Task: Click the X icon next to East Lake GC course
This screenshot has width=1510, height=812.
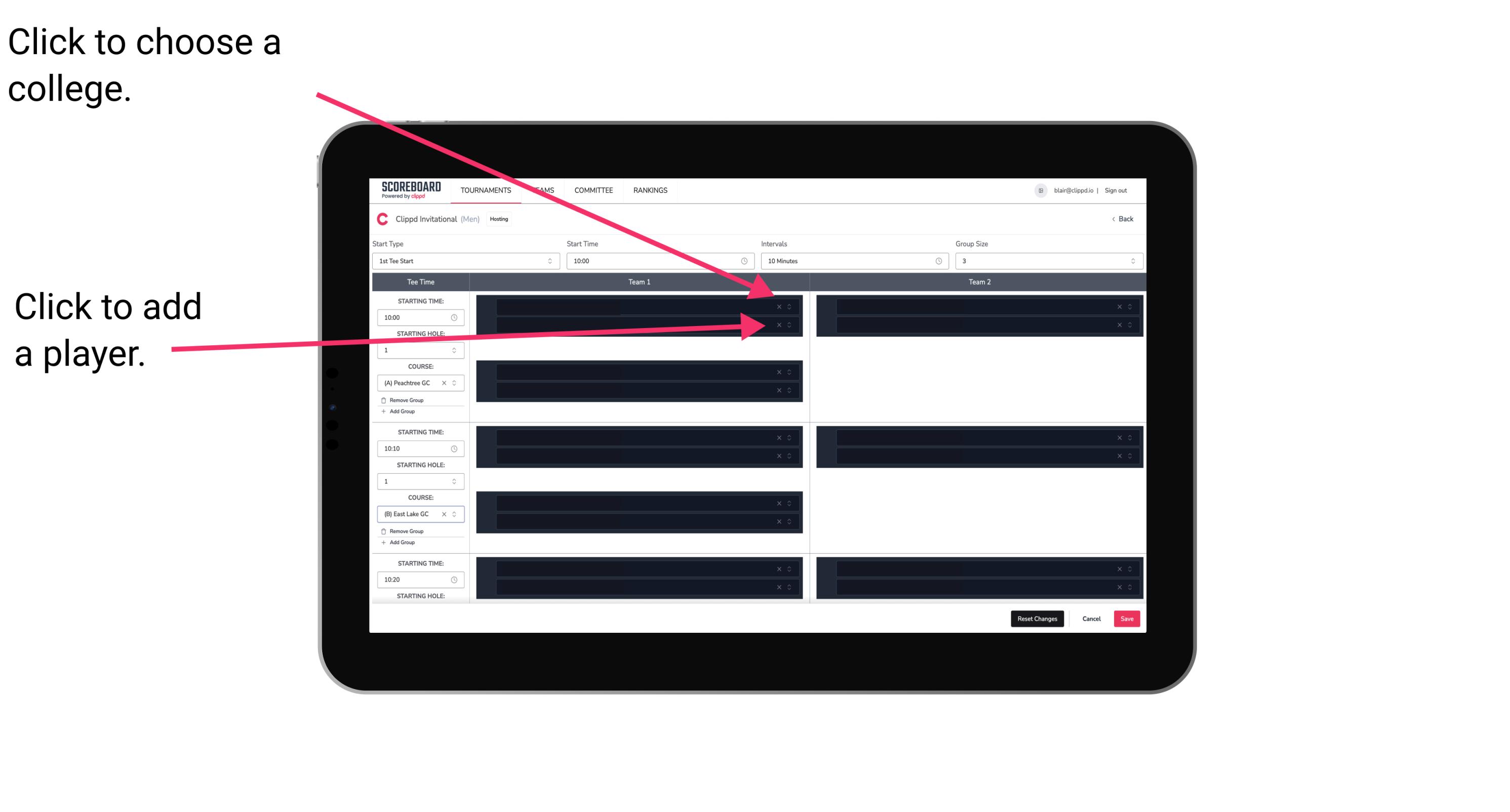Action: [448, 515]
